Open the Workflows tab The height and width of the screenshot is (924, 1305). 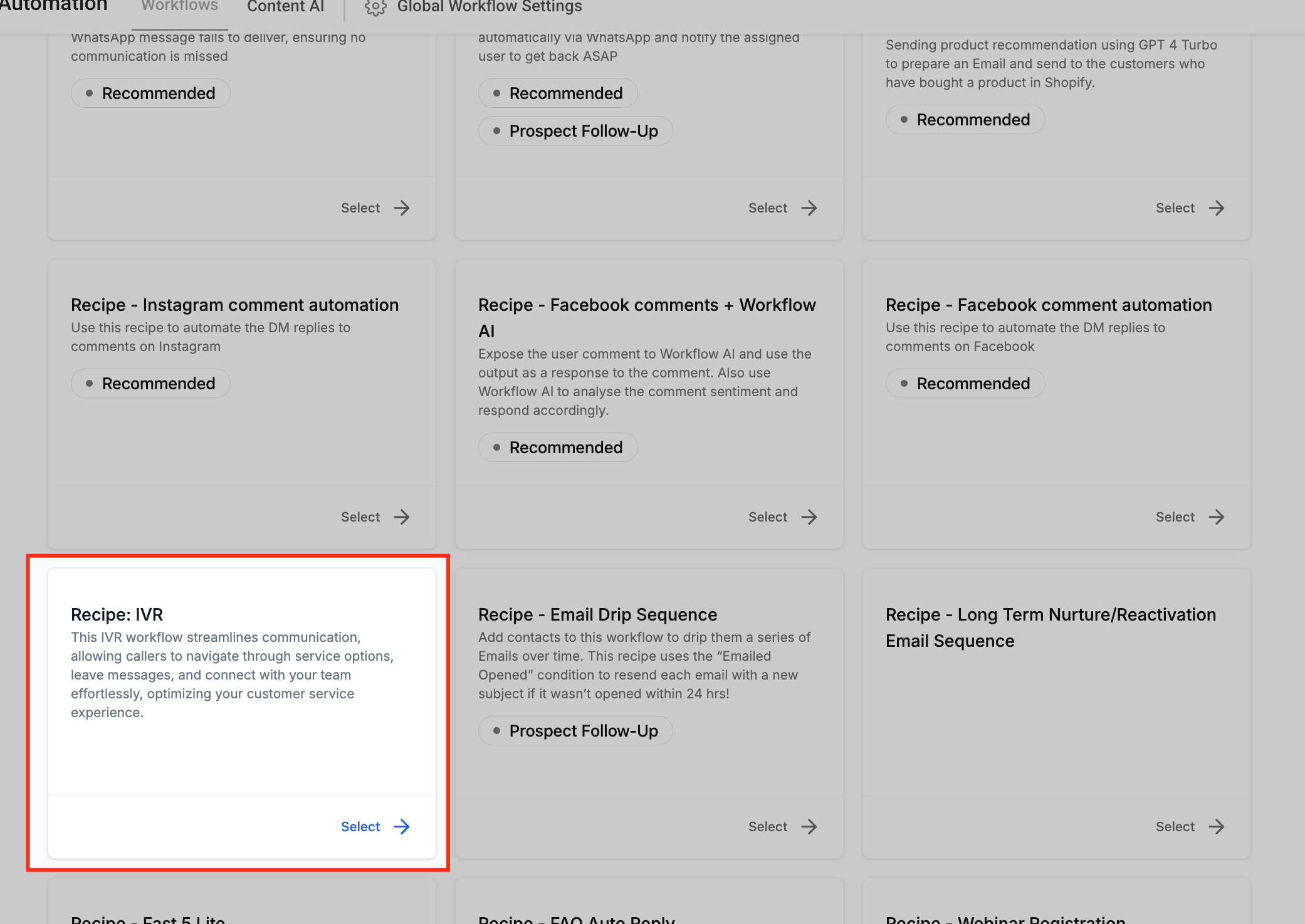179,6
